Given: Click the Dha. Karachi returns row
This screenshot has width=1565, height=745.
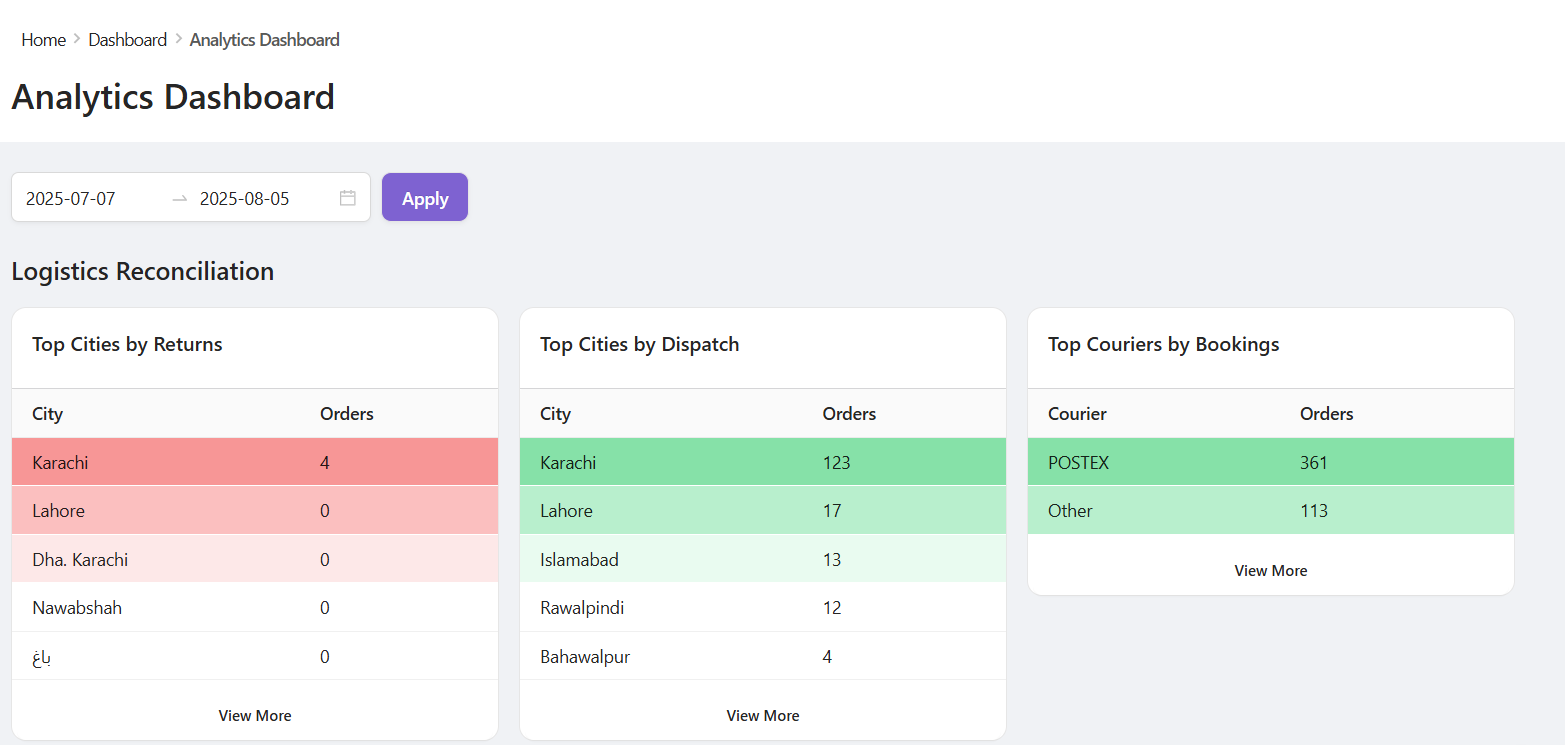Looking at the screenshot, I should [255, 560].
